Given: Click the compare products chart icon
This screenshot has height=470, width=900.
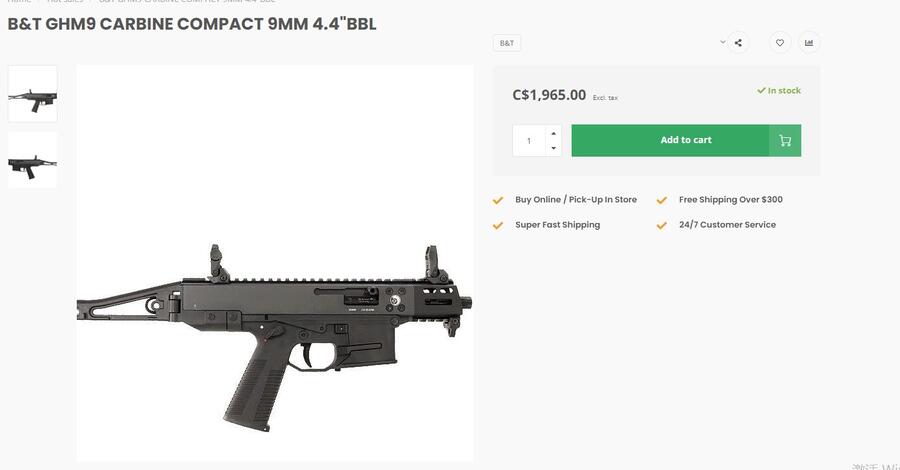Looking at the screenshot, I should point(809,43).
